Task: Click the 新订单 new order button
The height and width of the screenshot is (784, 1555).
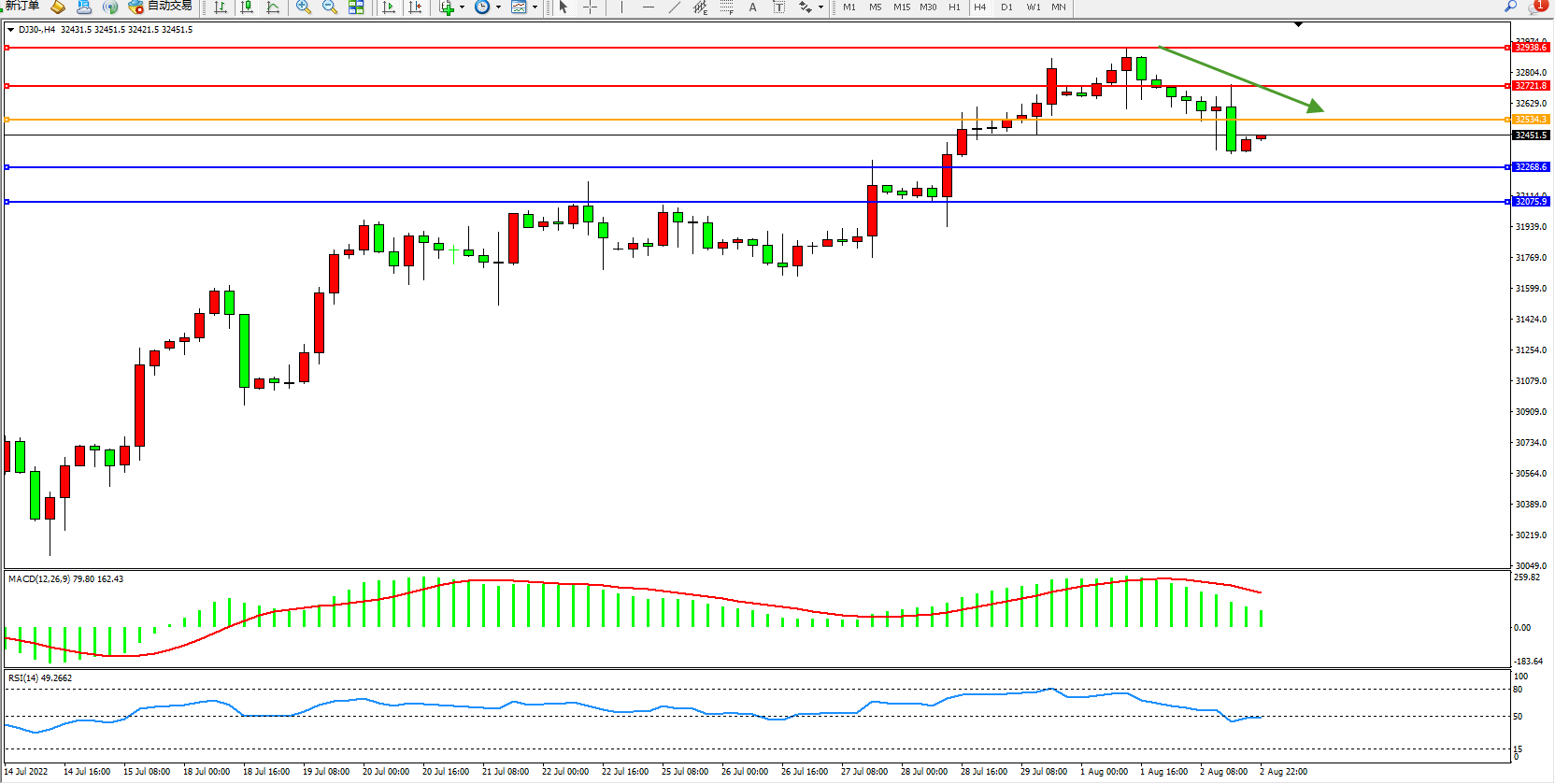Action: (22, 7)
